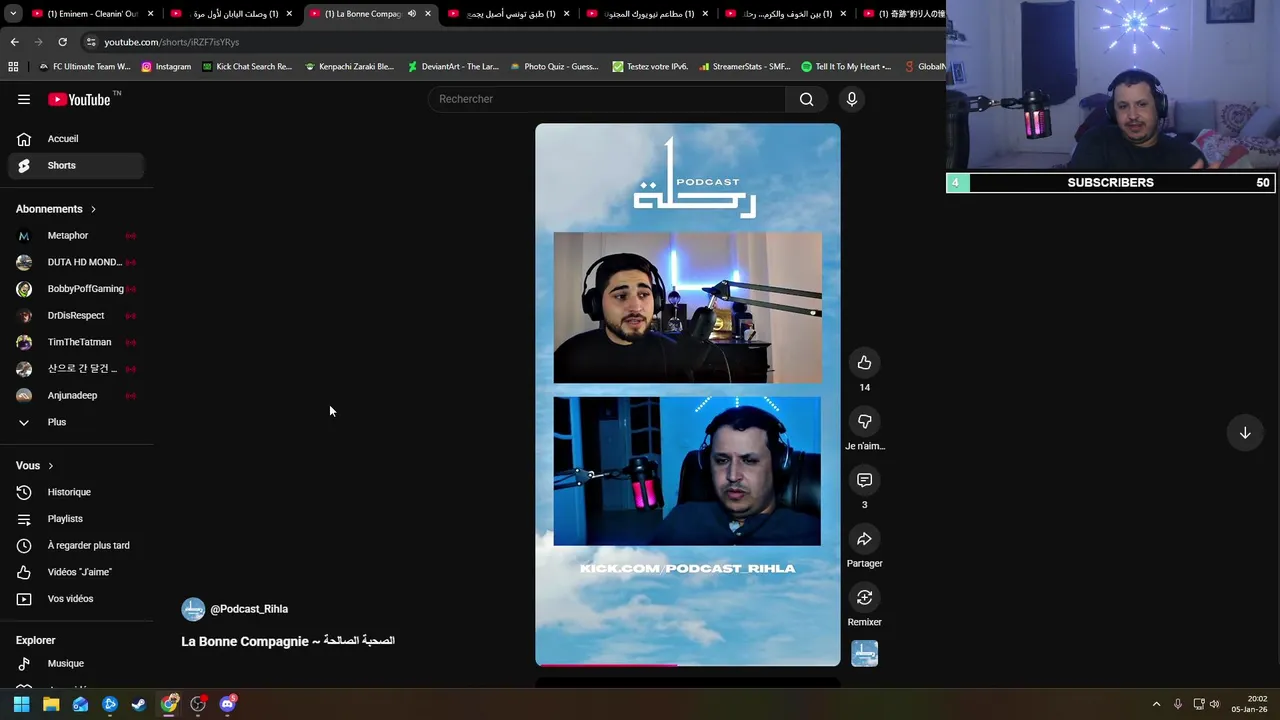Show hidden system tray icons
1280x720 pixels.
(x=1156, y=704)
